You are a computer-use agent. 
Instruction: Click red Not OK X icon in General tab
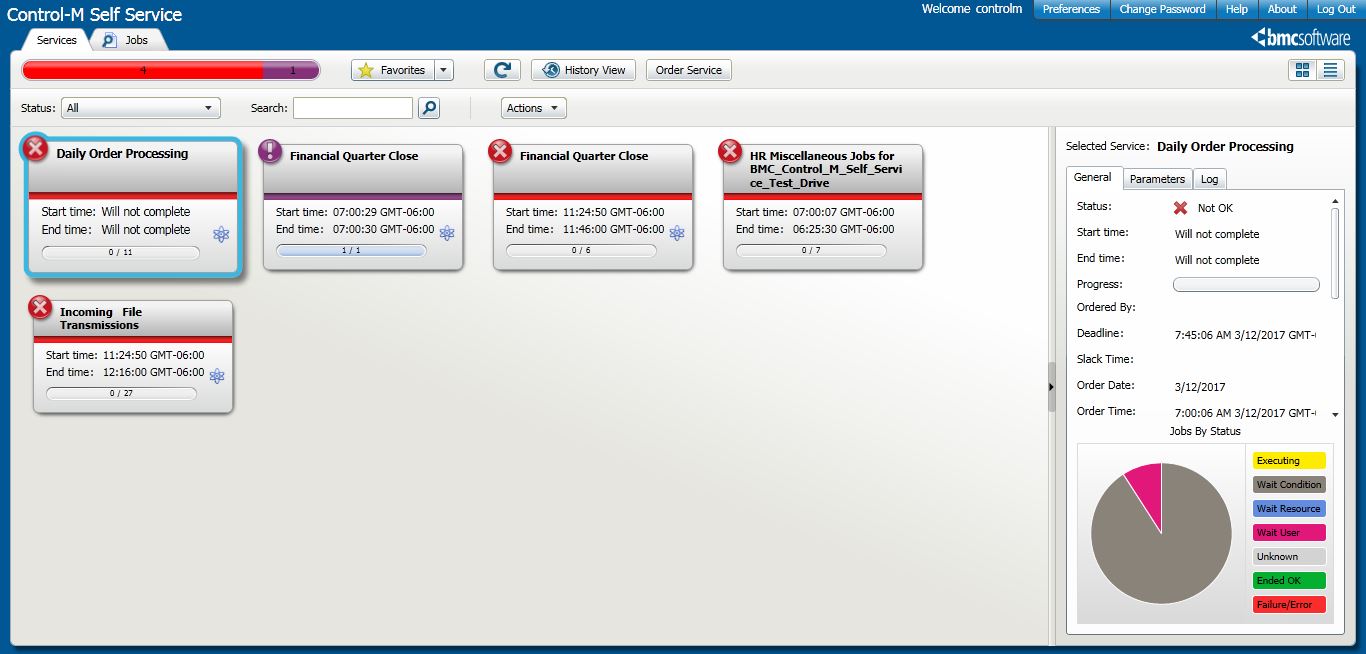(1180, 208)
